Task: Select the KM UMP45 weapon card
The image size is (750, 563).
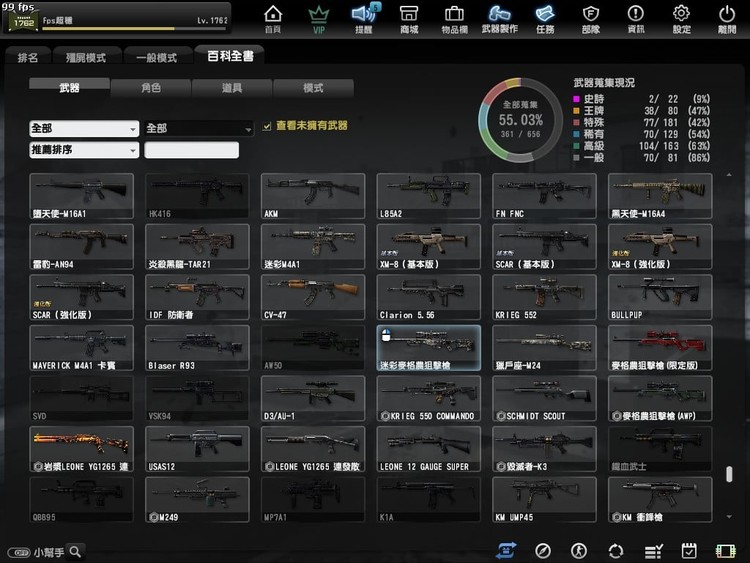Action: pyautogui.click(x=544, y=499)
